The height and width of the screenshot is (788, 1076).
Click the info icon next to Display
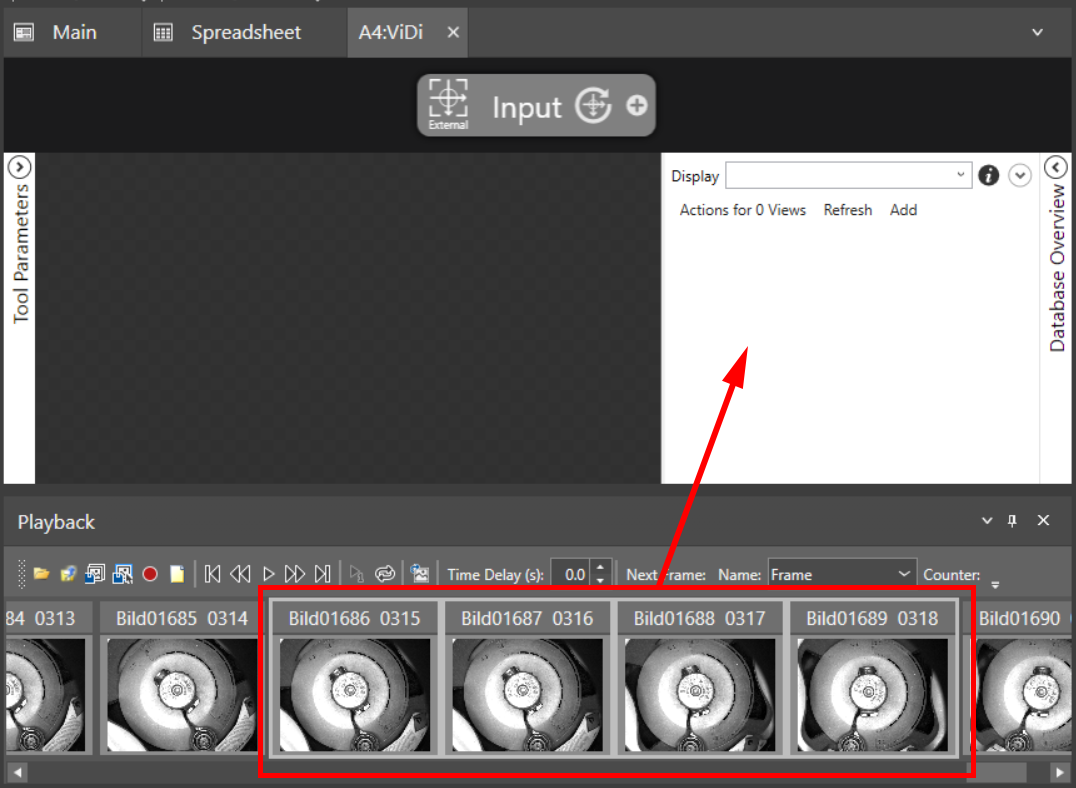988,176
